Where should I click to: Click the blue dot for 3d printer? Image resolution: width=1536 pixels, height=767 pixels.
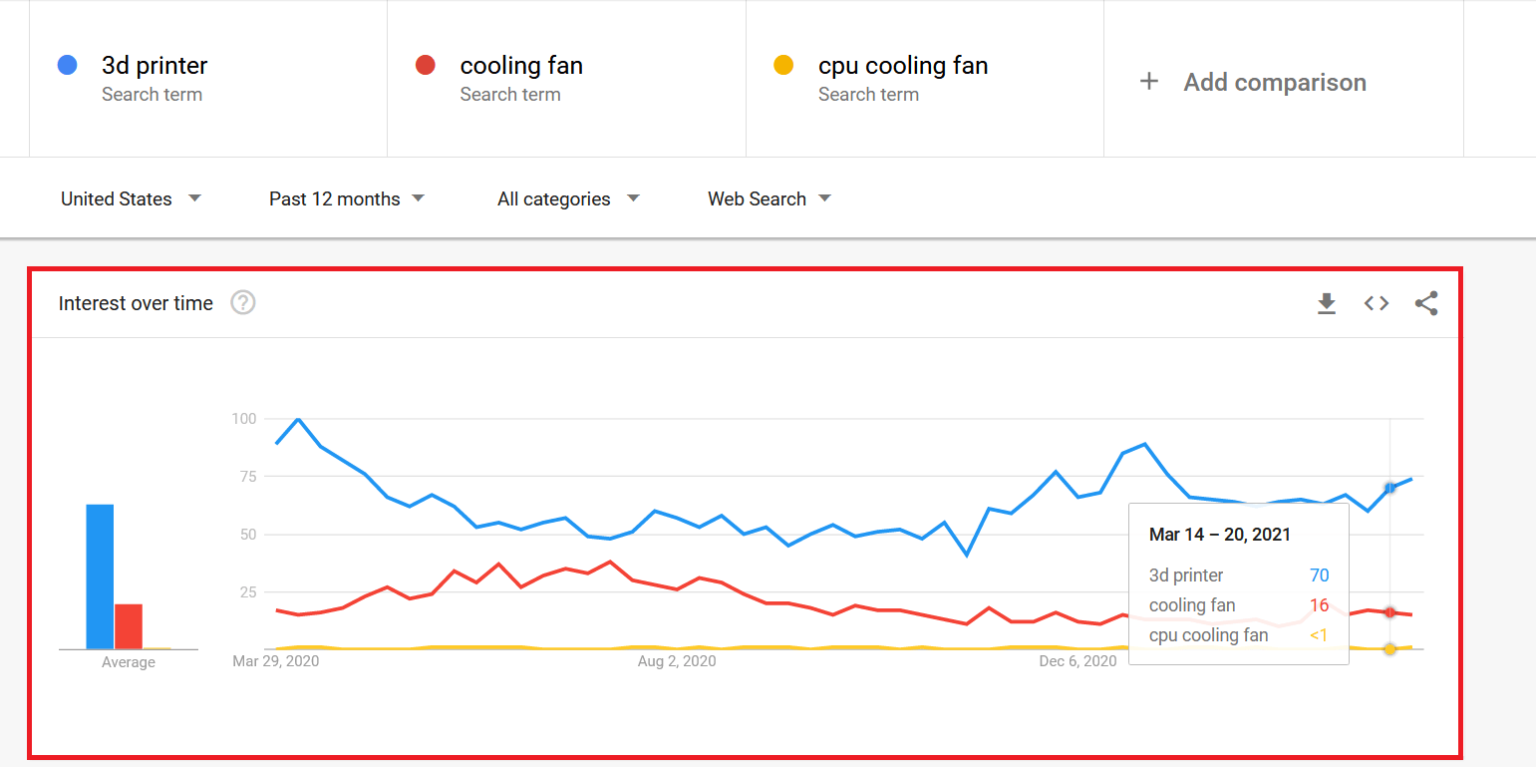pyautogui.click(x=67, y=66)
